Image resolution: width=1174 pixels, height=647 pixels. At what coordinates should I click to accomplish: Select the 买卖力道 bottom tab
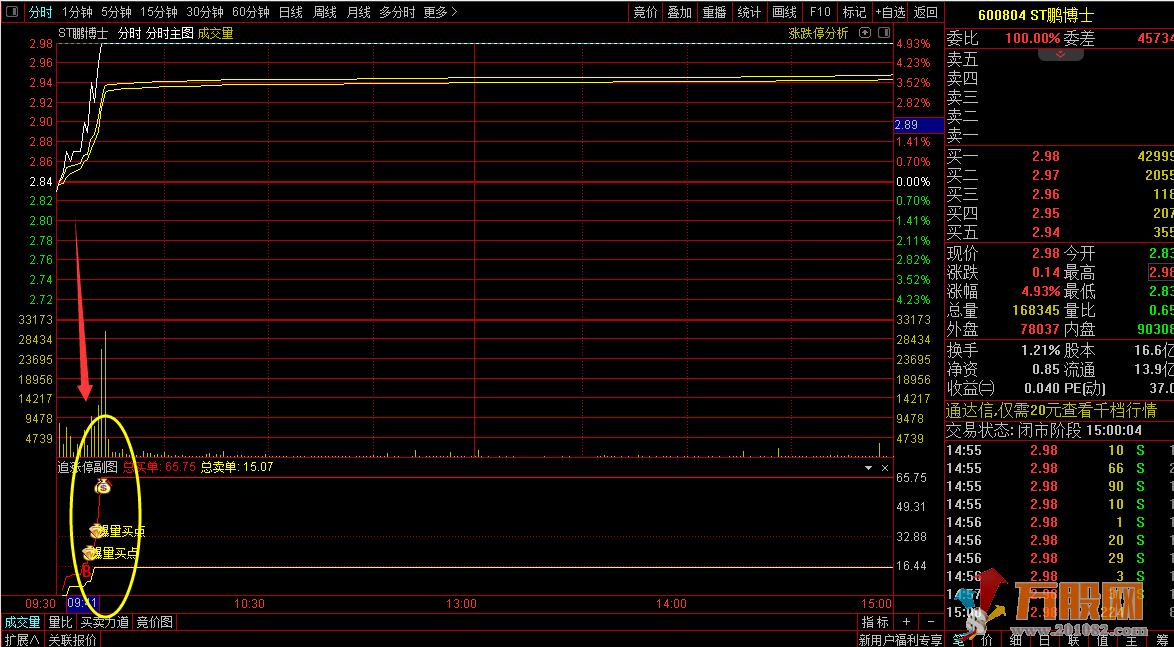coord(104,622)
